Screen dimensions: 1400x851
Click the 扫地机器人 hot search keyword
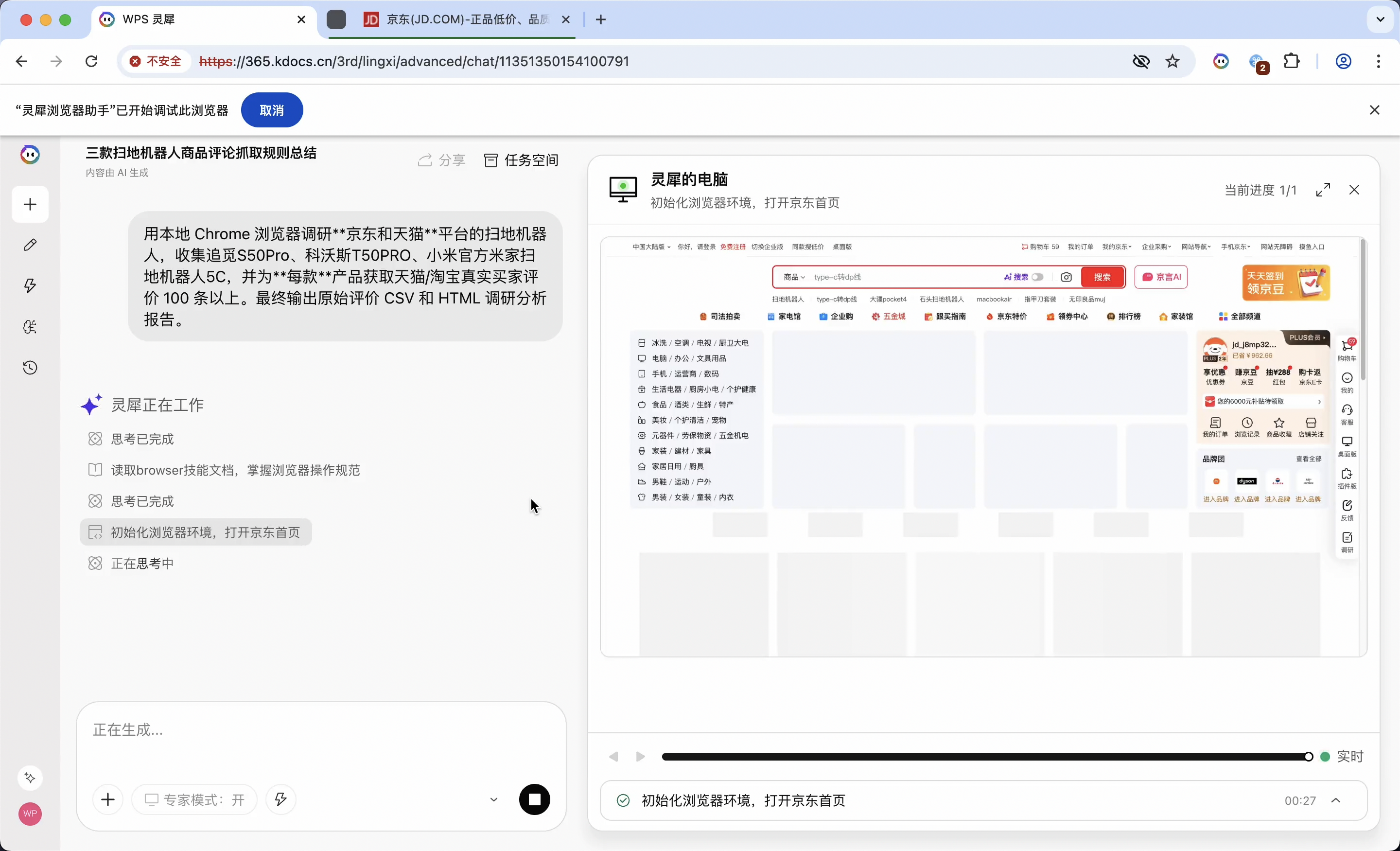(787, 299)
